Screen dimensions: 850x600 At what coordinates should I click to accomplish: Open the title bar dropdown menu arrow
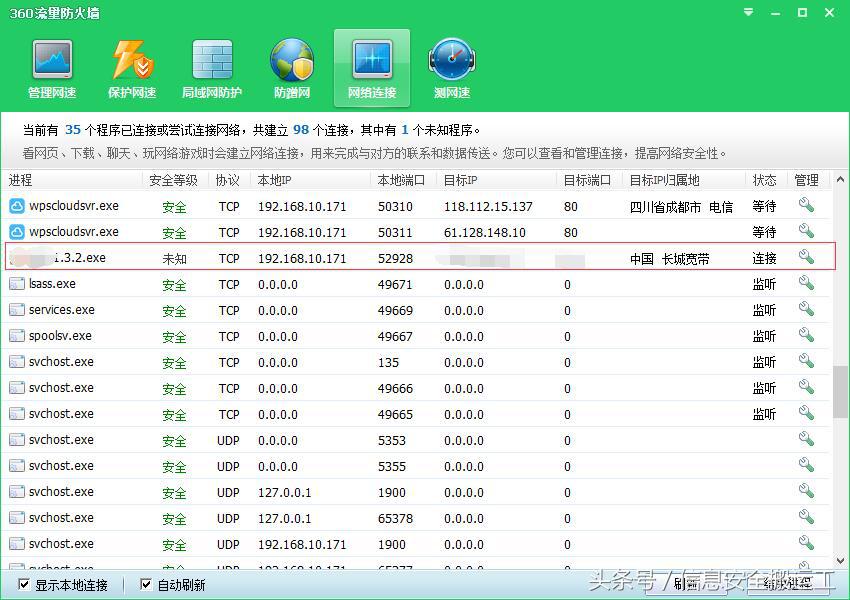click(746, 13)
